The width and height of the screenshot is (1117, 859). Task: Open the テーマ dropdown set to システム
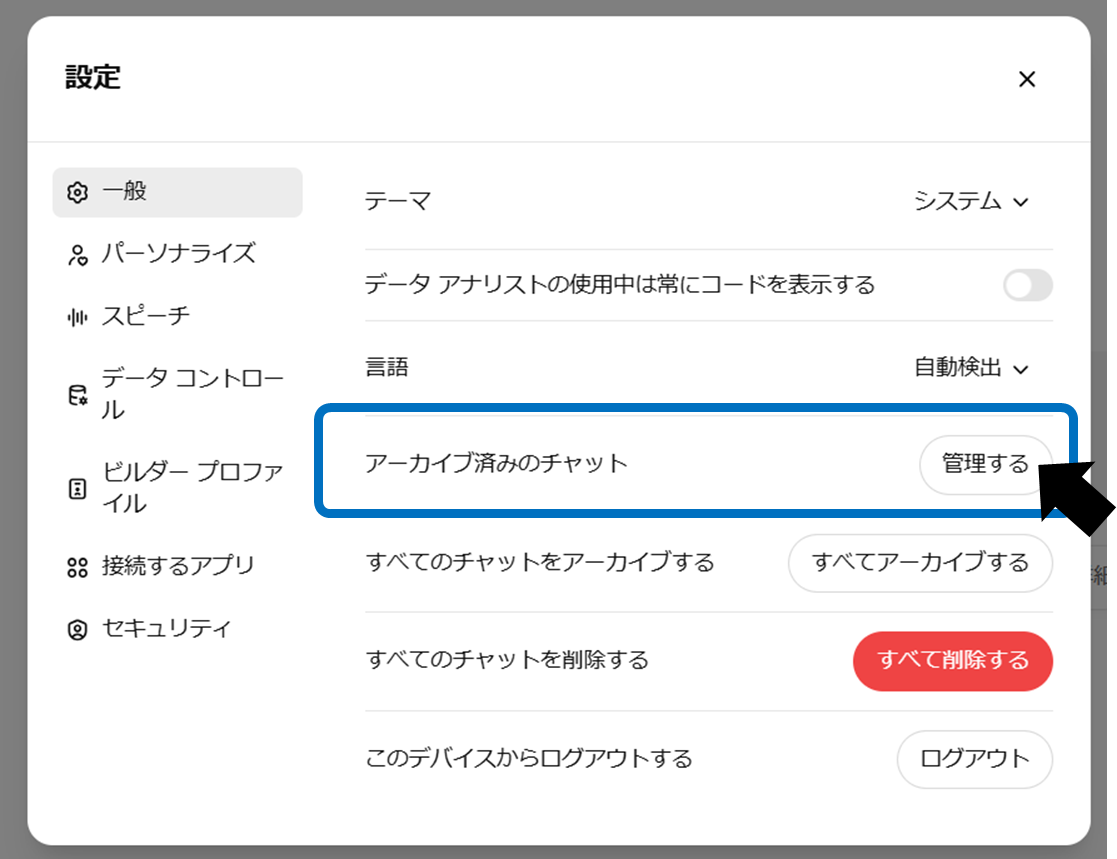970,201
